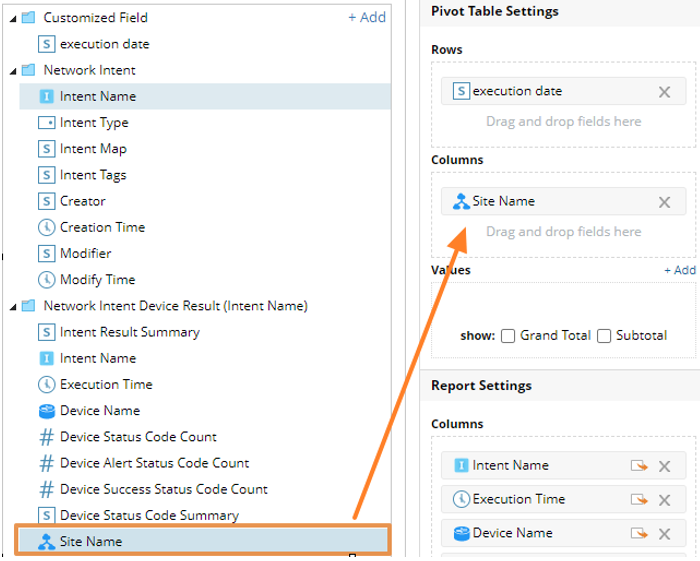Screen dimensions: 700x561
Task: Add a new customized field
Action: [x=366, y=18]
